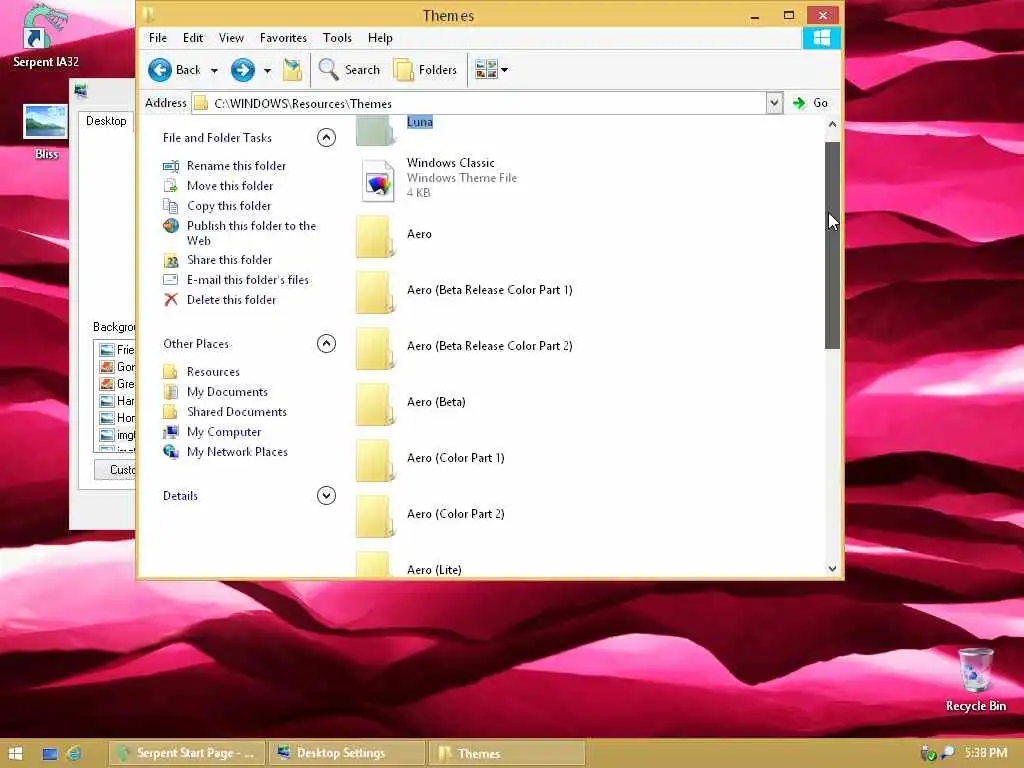Collapse the Other Places section
The image size is (1024, 768).
click(326, 344)
